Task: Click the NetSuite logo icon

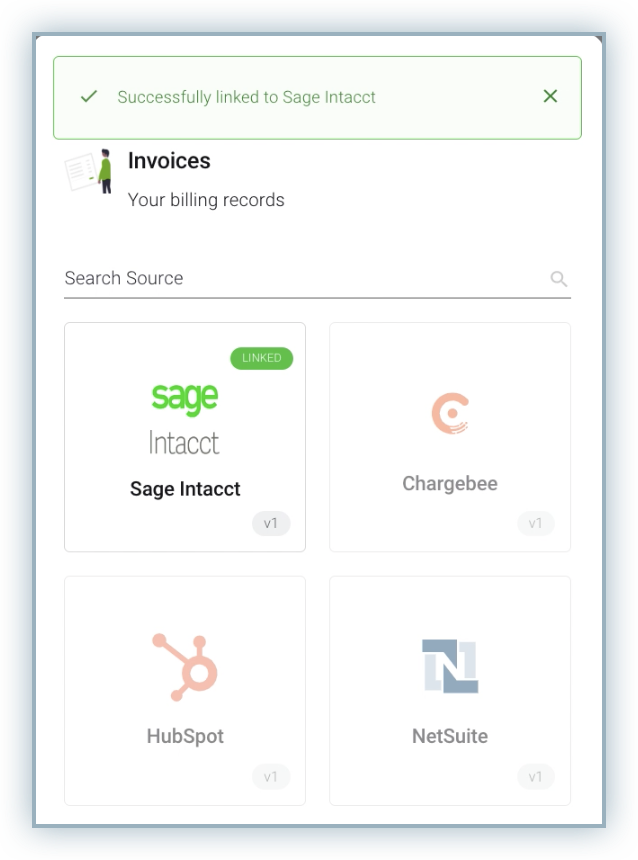Action: click(x=450, y=666)
